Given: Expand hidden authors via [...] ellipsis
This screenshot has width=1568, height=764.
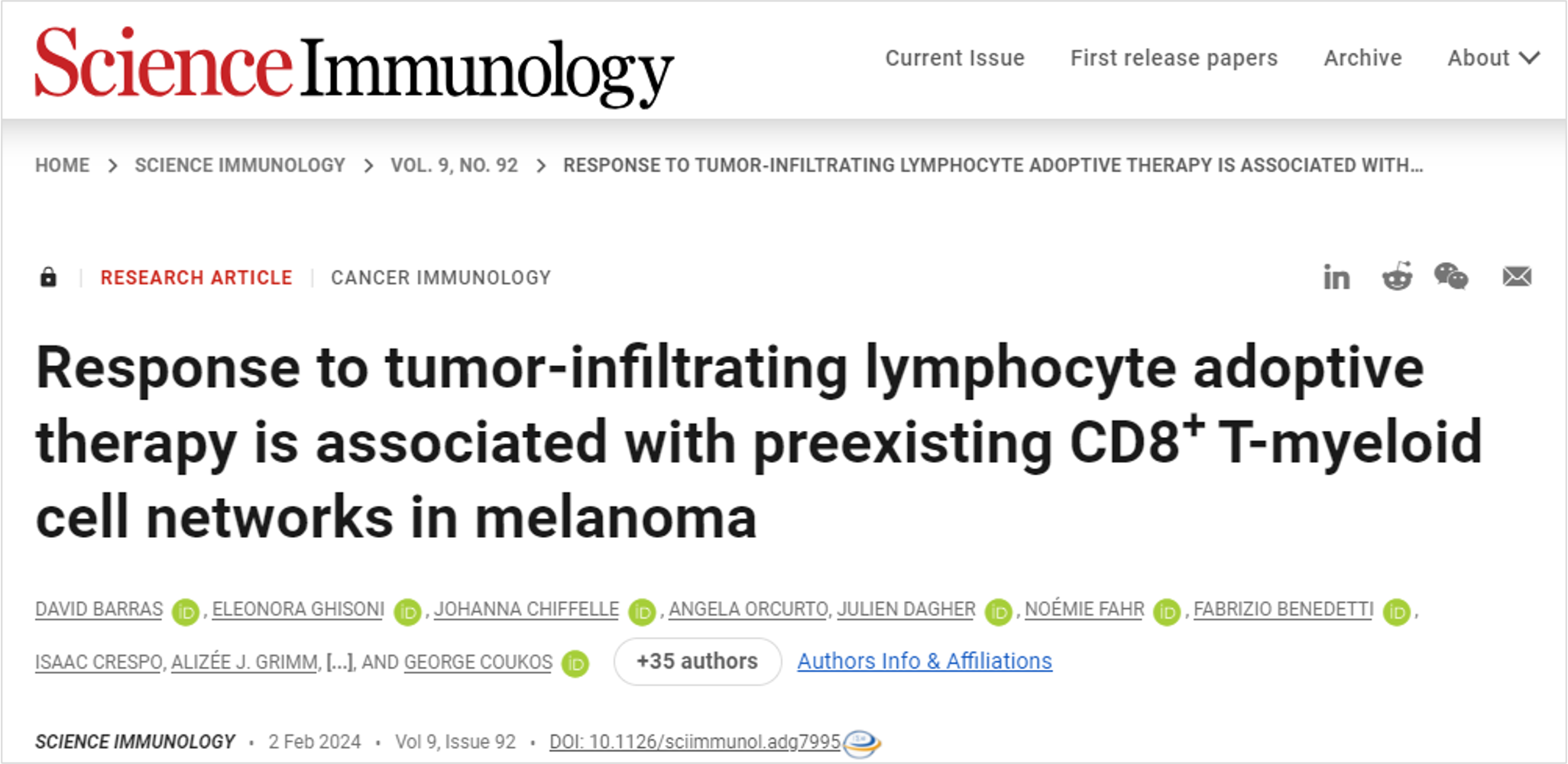Looking at the screenshot, I should 339,662.
